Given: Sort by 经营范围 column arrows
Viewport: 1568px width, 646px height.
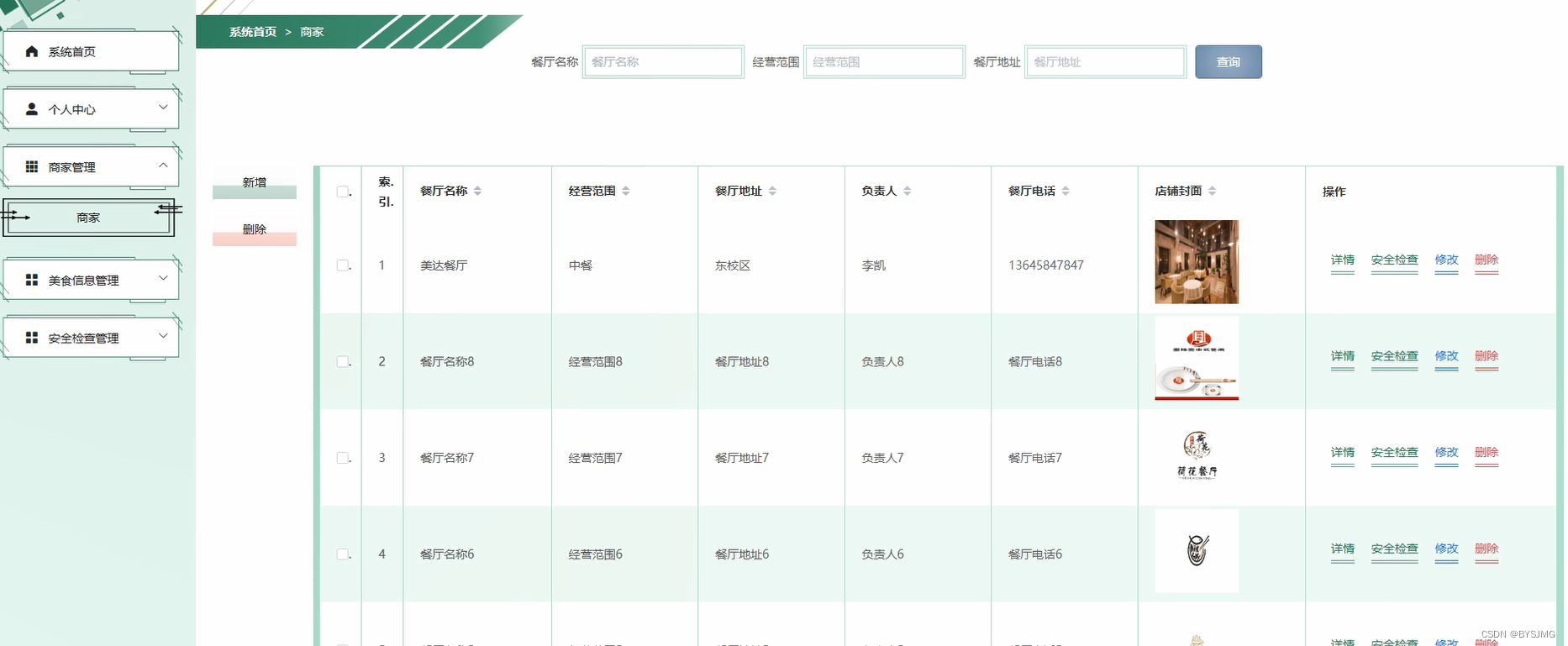Looking at the screenshot, I should [x=626, y=191].
